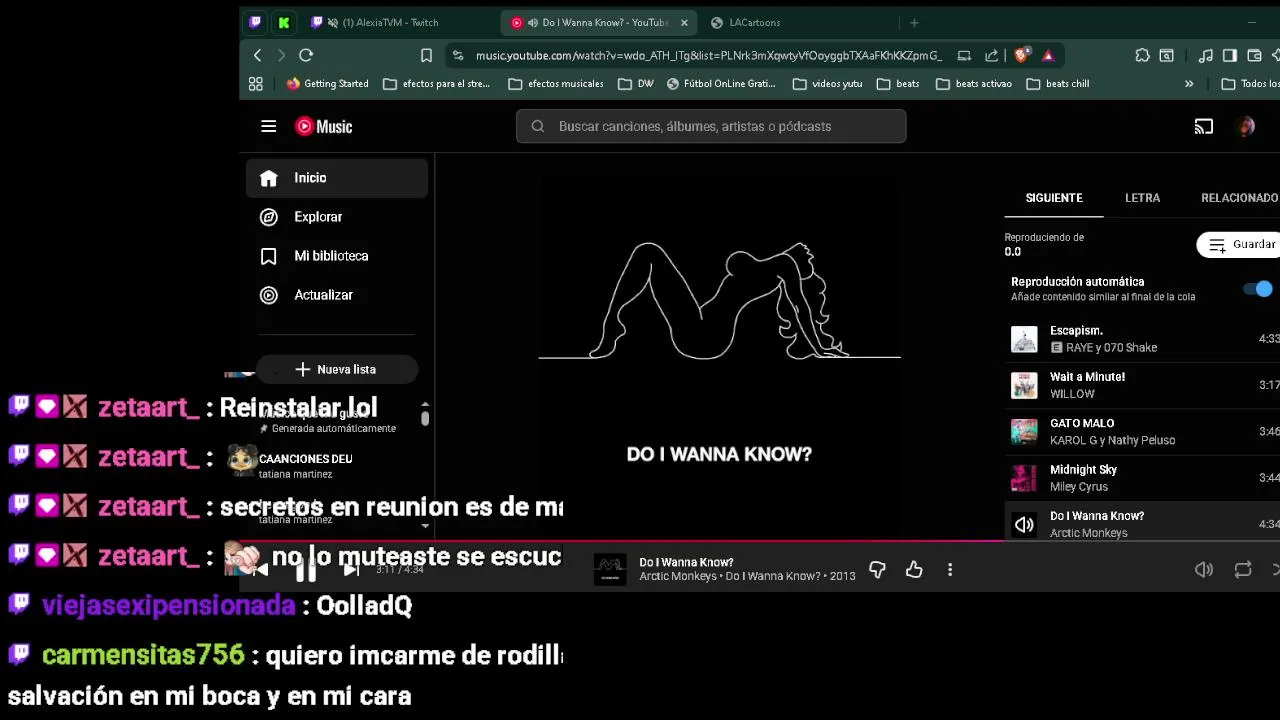Open the account avatar menu
This screenshot has height=720, width=1280.
(1246, 126)
